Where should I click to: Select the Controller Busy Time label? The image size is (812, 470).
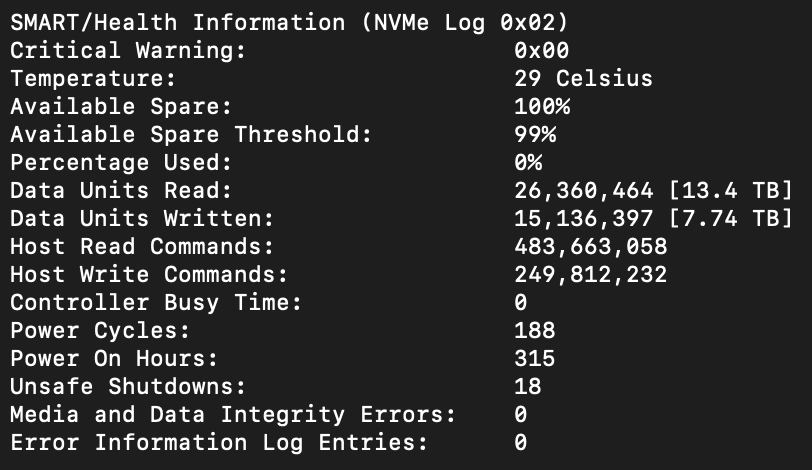(x=156, y=303)
